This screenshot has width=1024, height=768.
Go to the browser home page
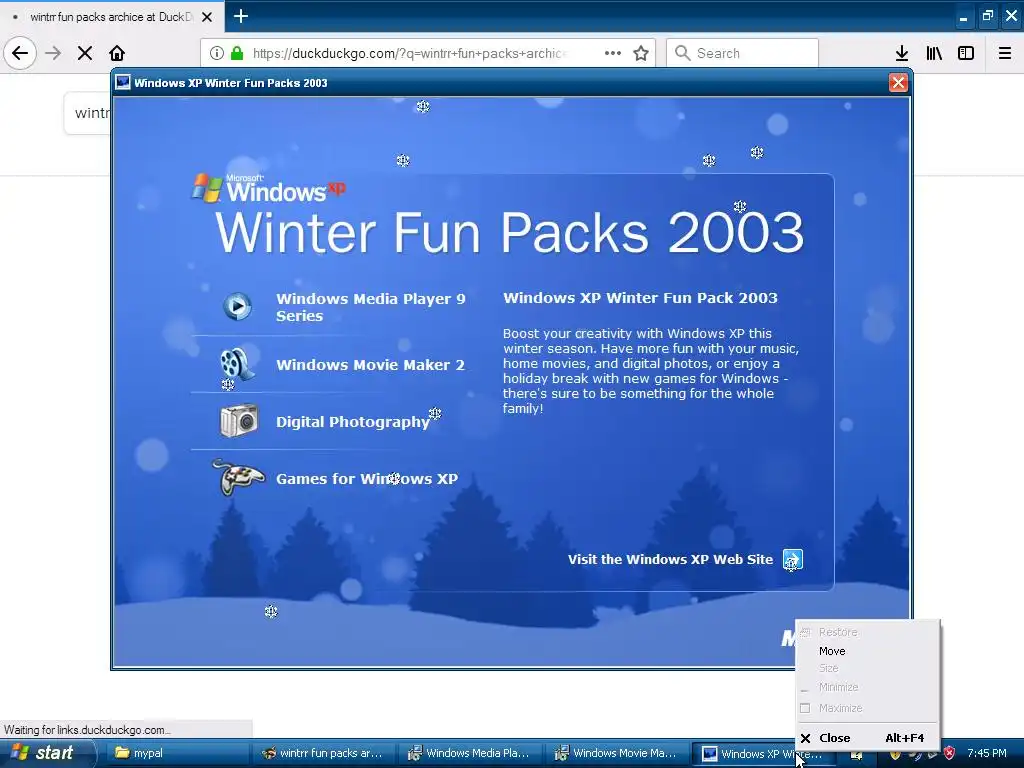(x=117, y=53)
